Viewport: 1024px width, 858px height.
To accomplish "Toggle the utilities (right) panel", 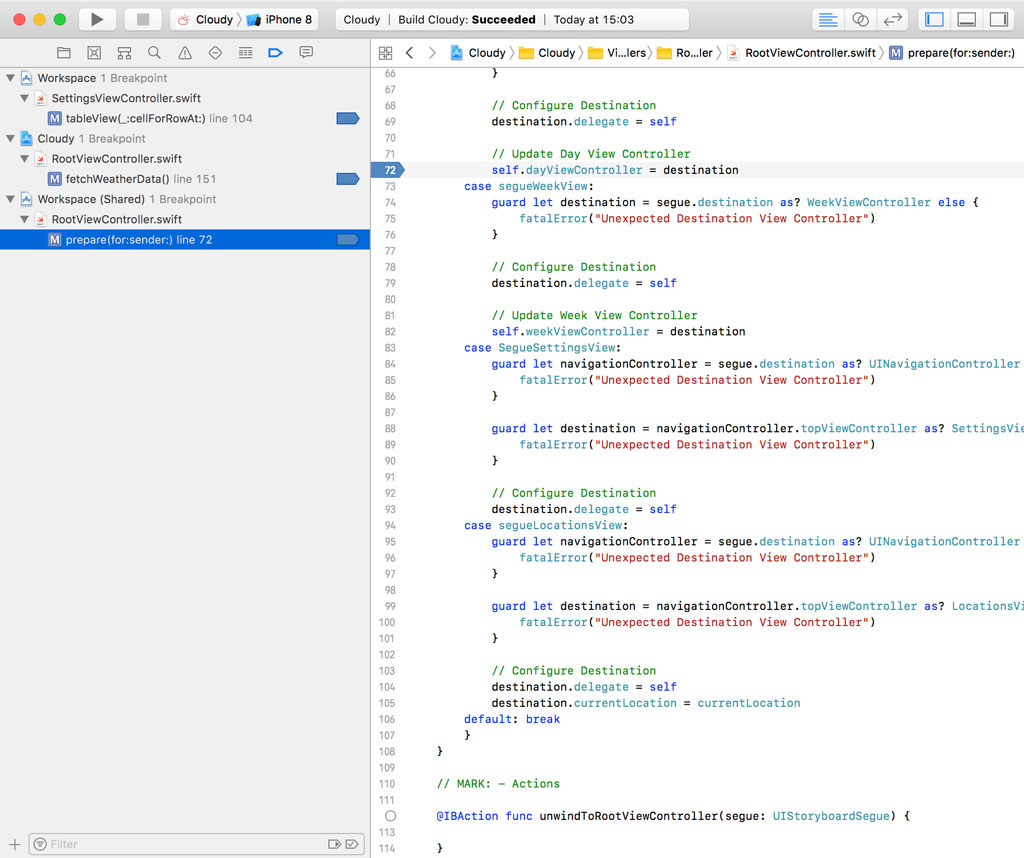I will (998, 19).
